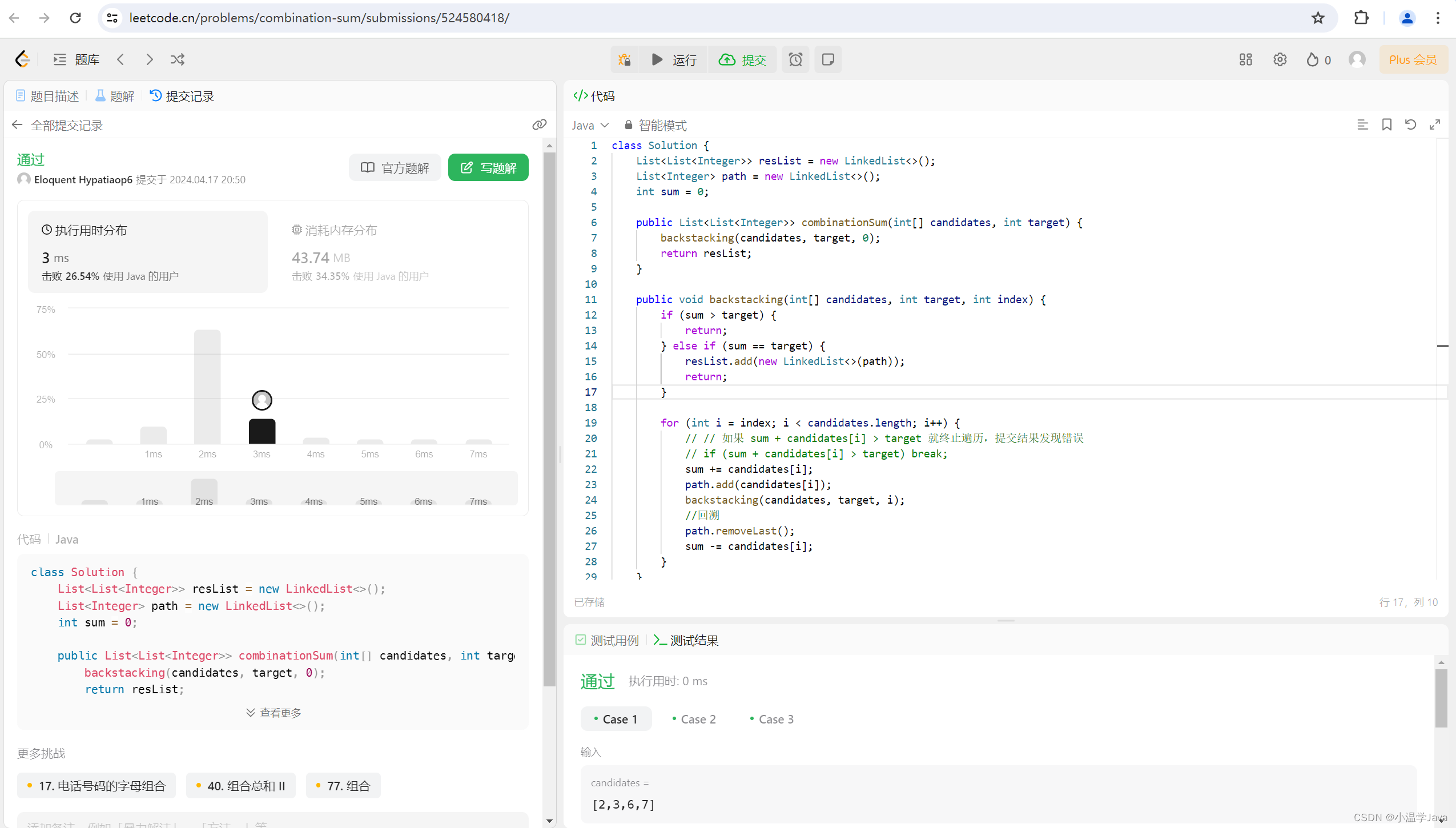1456x828 pixels.
Task: Click the green 写题解 button
Action: (x=488, y=167)
